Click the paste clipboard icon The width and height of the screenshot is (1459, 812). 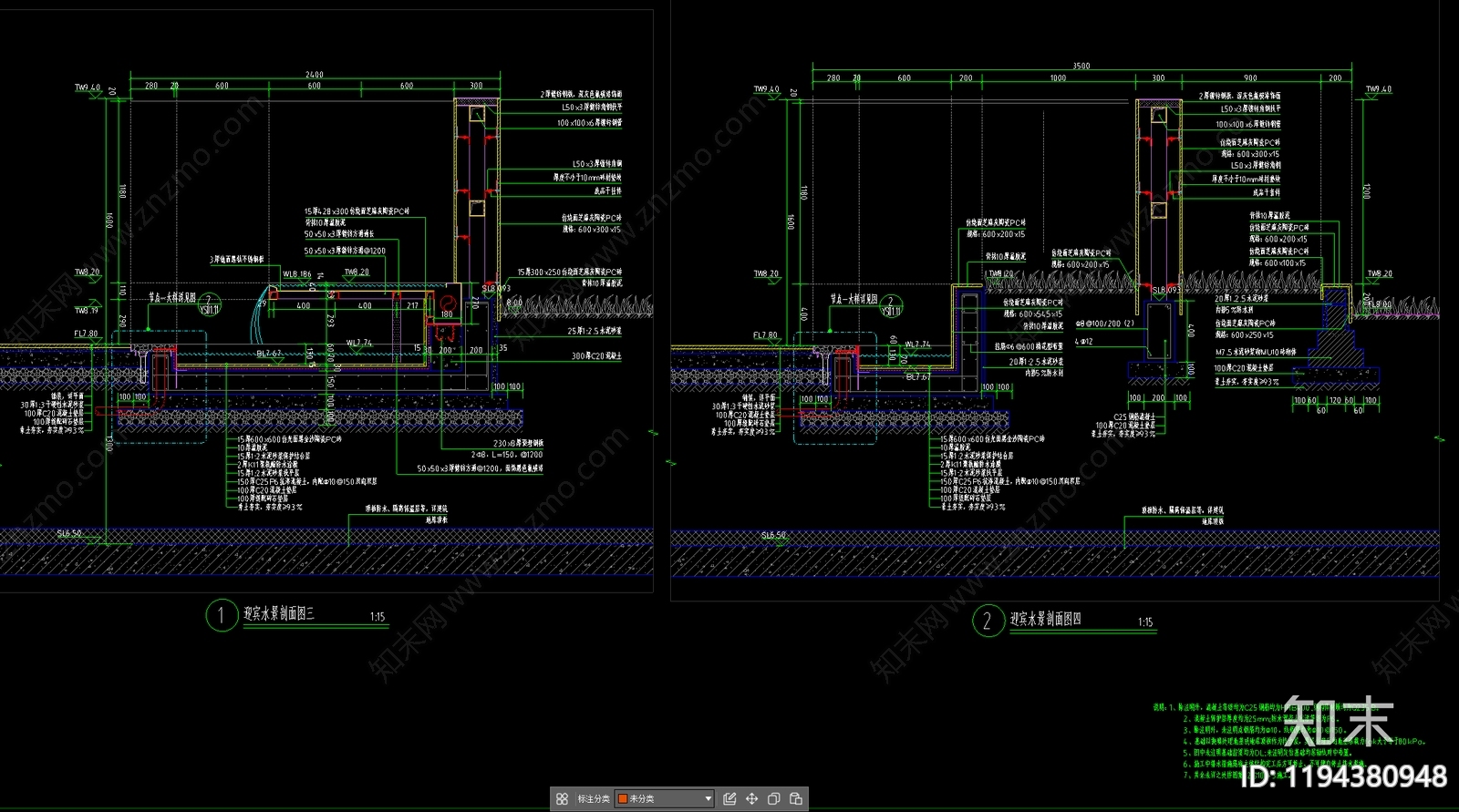[795, 798]
